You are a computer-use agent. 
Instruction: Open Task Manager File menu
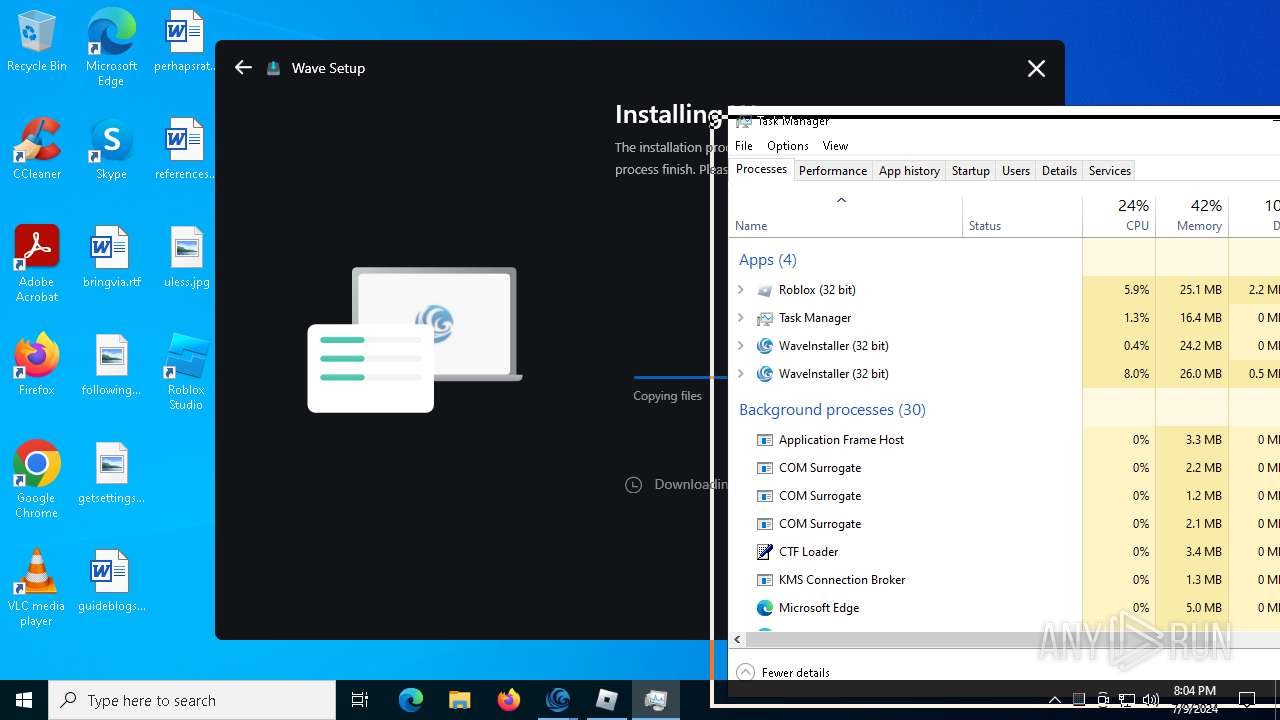(744, 146)
